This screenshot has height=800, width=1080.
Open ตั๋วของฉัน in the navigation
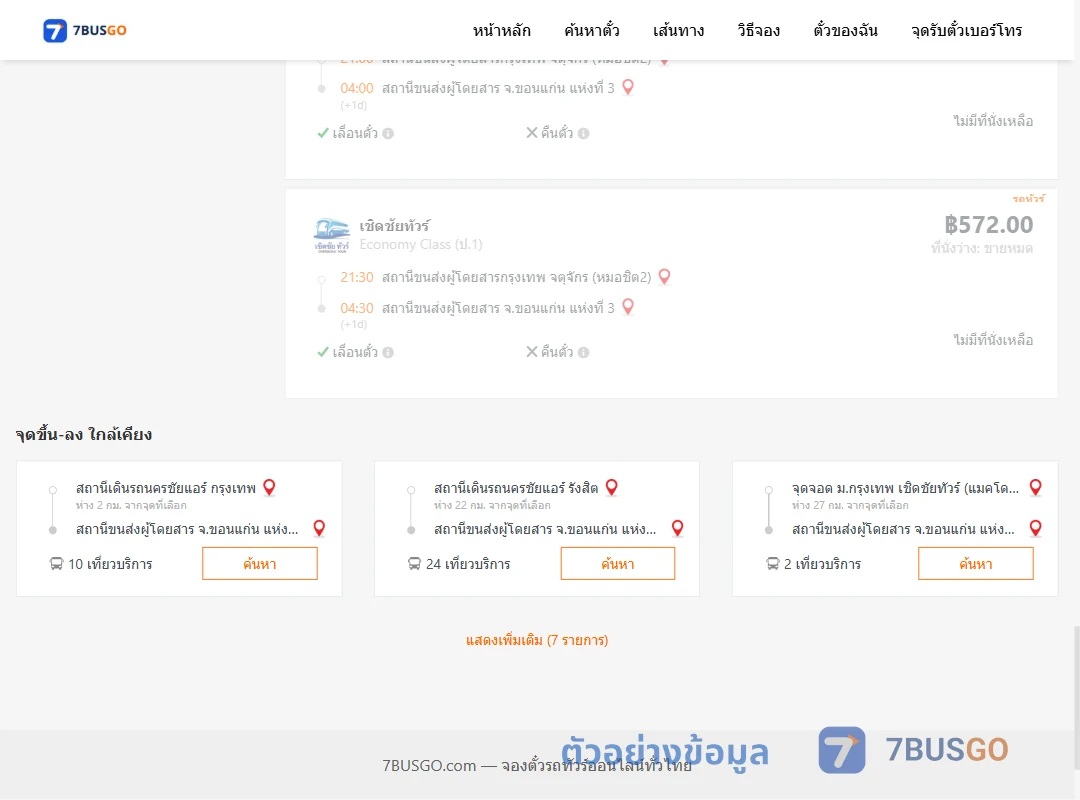point(845,30)
